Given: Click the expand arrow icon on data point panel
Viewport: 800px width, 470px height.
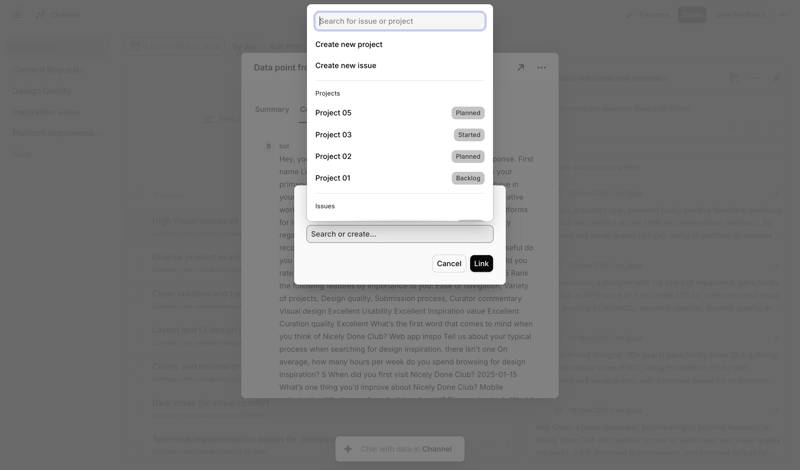Looking at the screenshot, I should pos(520,68).
